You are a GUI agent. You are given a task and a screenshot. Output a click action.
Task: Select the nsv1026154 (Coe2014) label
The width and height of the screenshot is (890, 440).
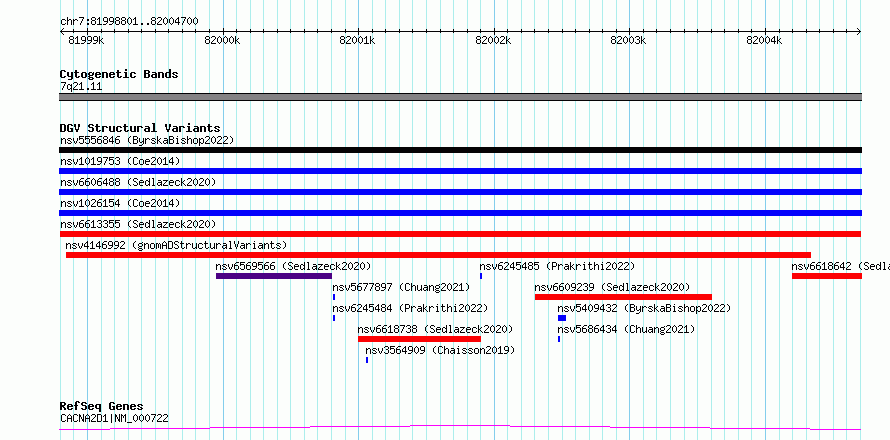point(120,203)
